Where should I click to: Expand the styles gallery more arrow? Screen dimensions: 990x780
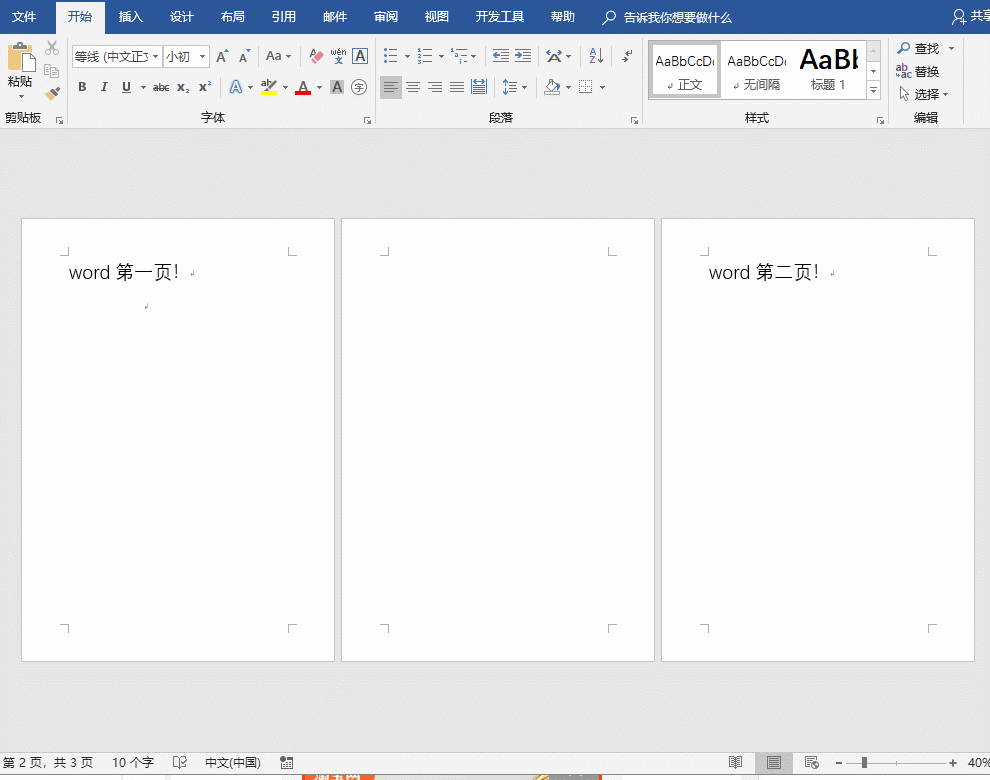coord(873,91)
